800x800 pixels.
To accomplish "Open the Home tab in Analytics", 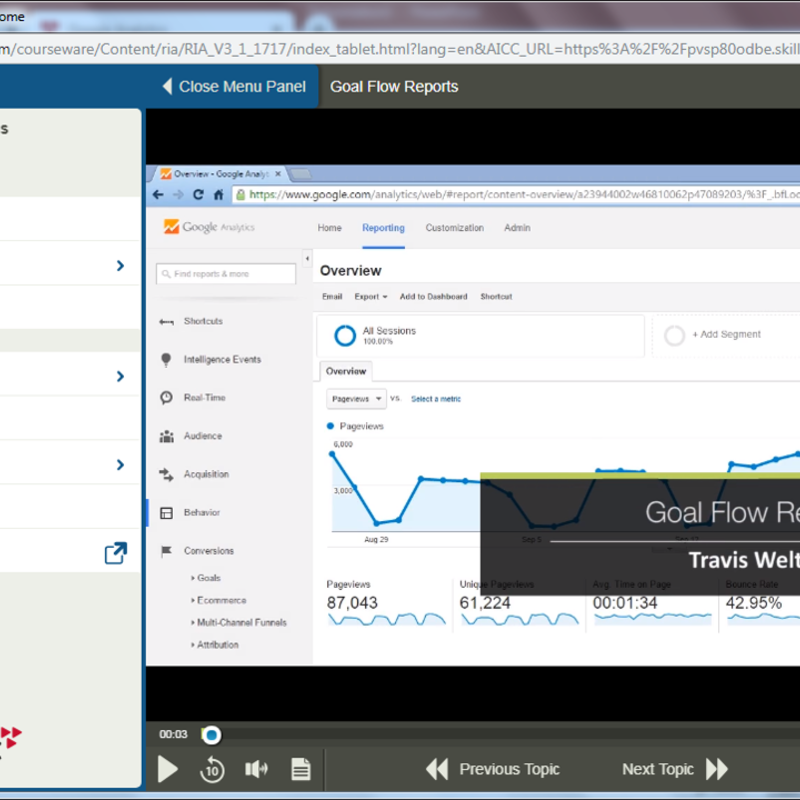I will point(330,228).
